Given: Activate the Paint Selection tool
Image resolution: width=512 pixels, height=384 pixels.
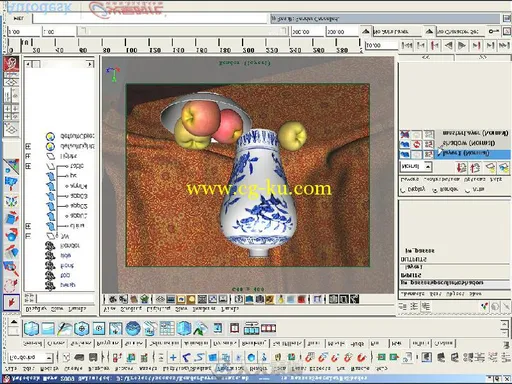Looking at the screenshot, I should point(11,268).
